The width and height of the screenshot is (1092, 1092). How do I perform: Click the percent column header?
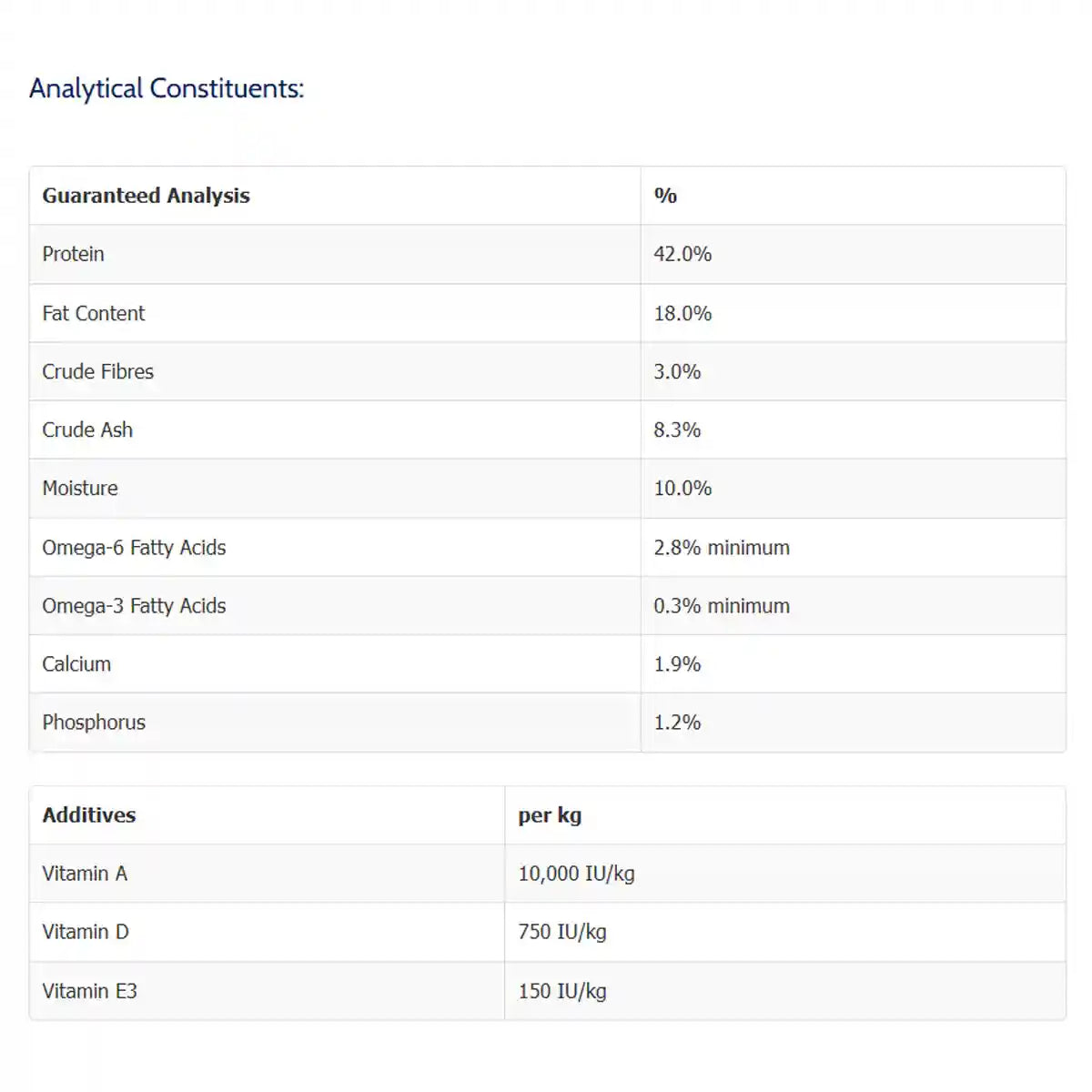(665, 196)
